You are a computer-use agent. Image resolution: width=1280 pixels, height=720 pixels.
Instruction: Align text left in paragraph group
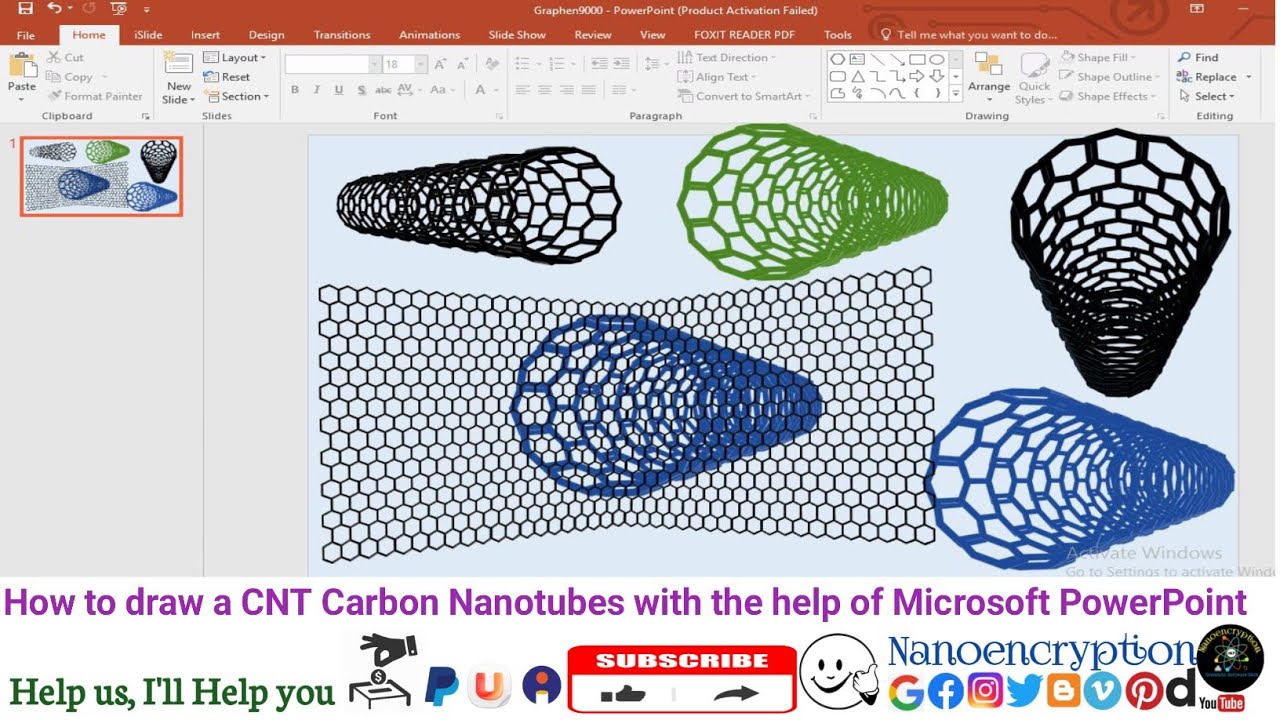point(522,90)
